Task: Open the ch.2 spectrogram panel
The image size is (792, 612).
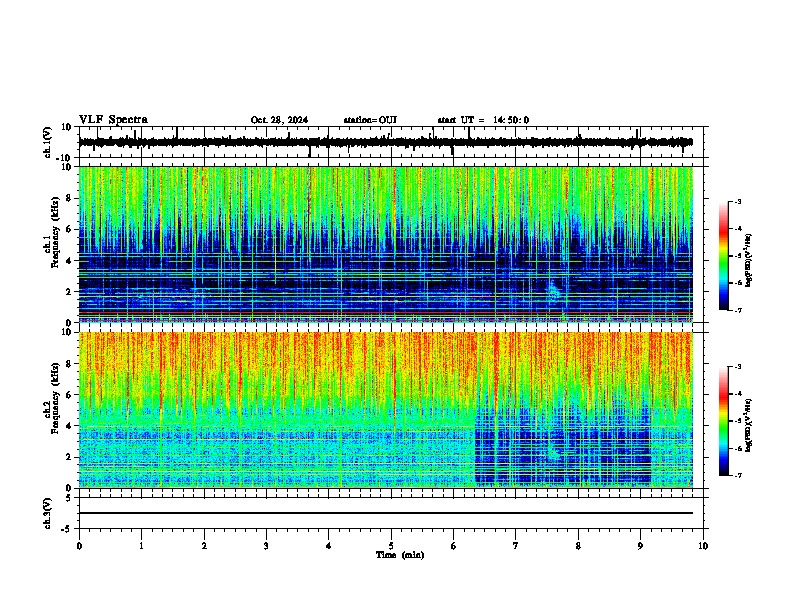Action: point(385,410)
